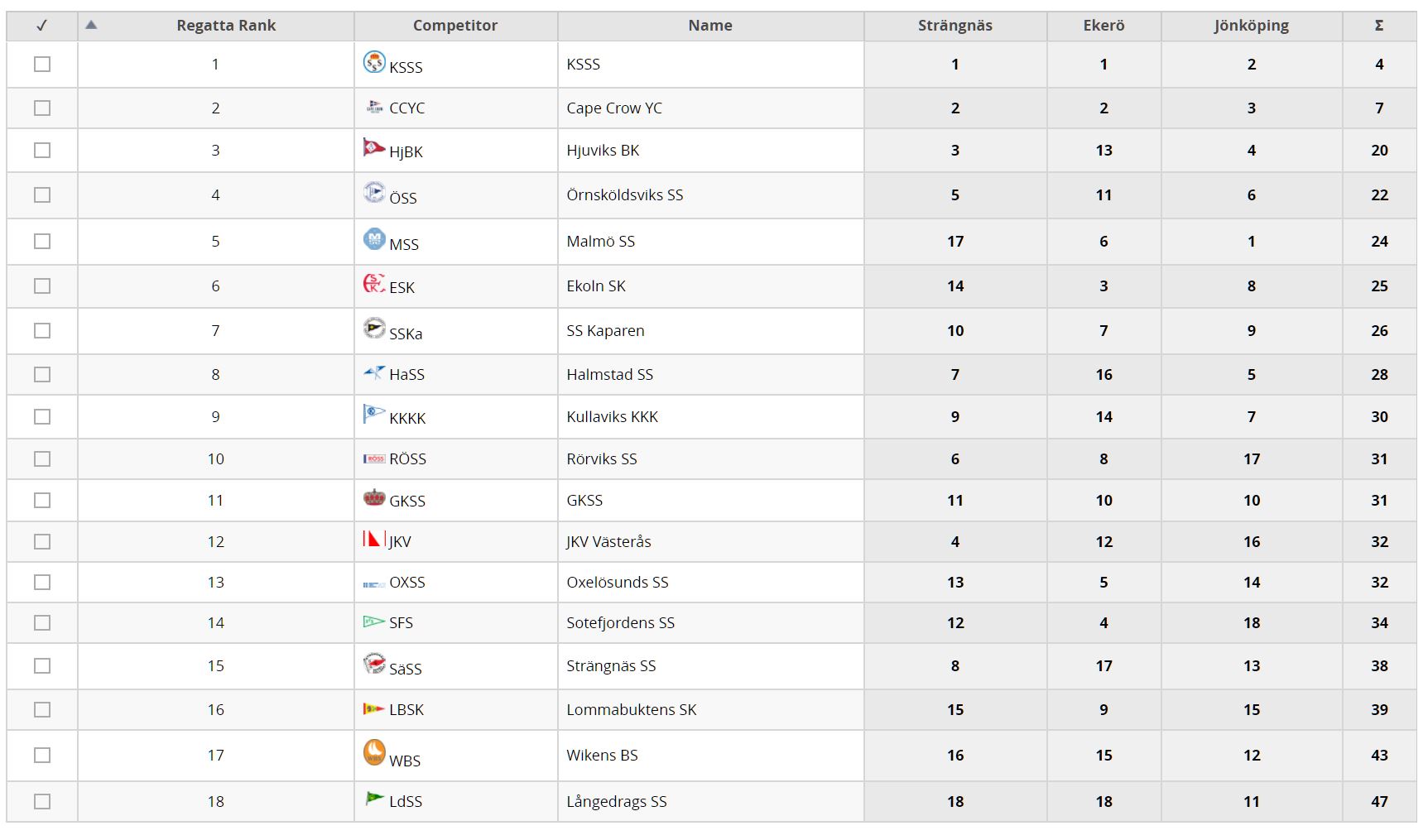Open the Cape Crow YC name entry
Screen dimensions: 1428x840
(x=614, y=108)
